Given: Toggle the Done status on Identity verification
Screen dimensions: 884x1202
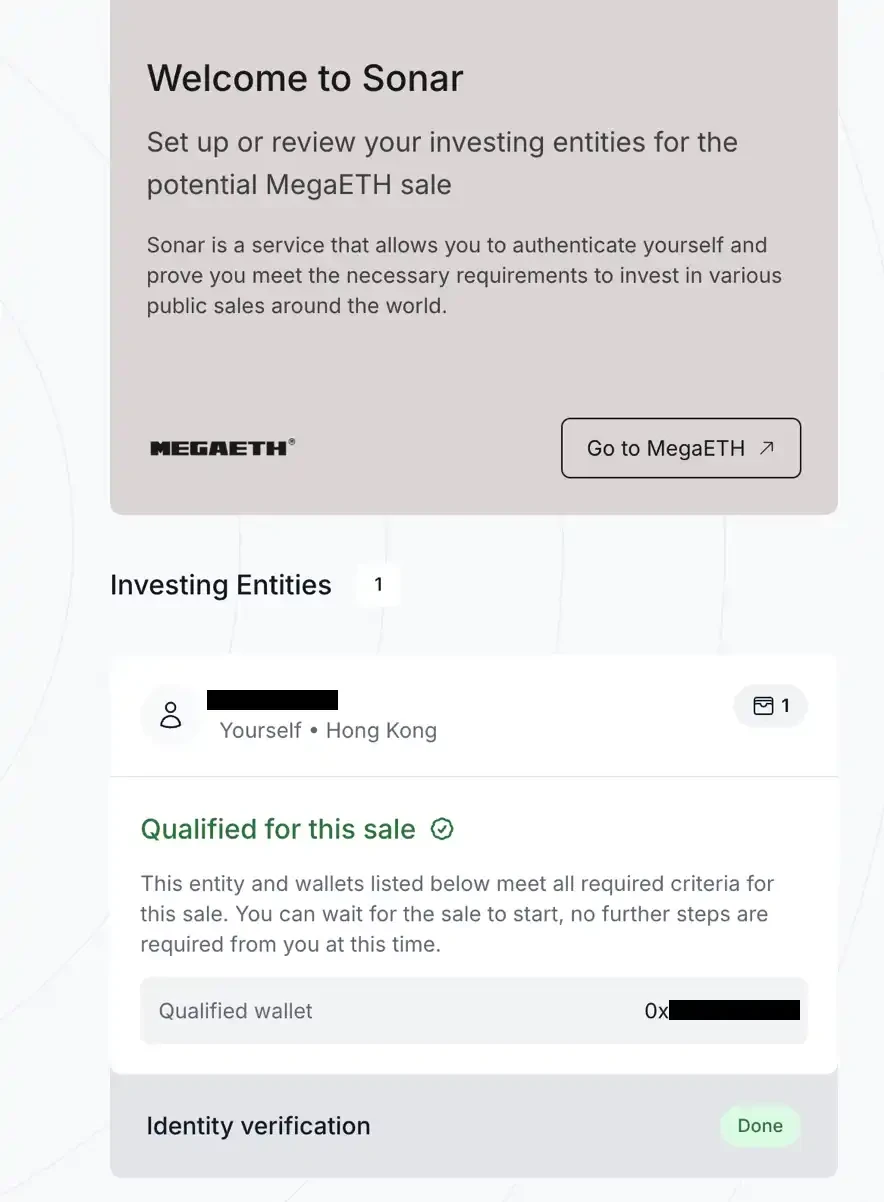Looking at the screenshot, I should pyautogui.click(x=760, y=1126).
